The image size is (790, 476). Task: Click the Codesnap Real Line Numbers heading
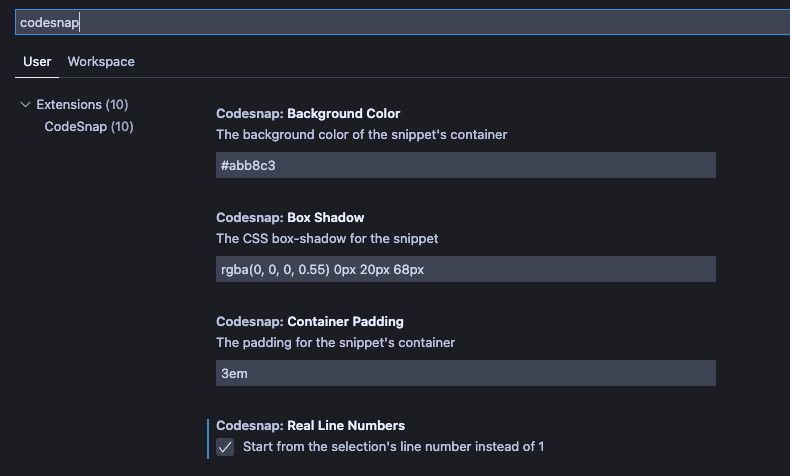click(x=310, y=426)
